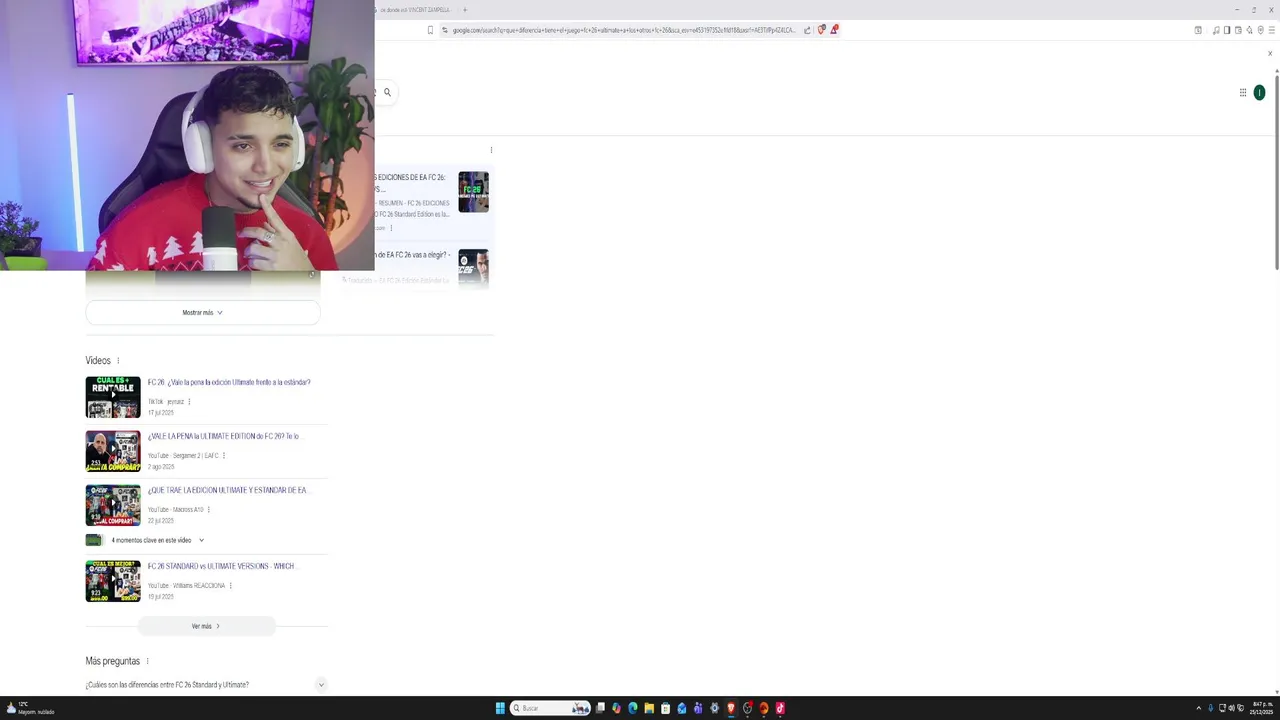Viewport: 1280px width, 720px height.
Task: Open the CUAL ES MEJOR video thumbnail
Action: [x=113, y=581]
